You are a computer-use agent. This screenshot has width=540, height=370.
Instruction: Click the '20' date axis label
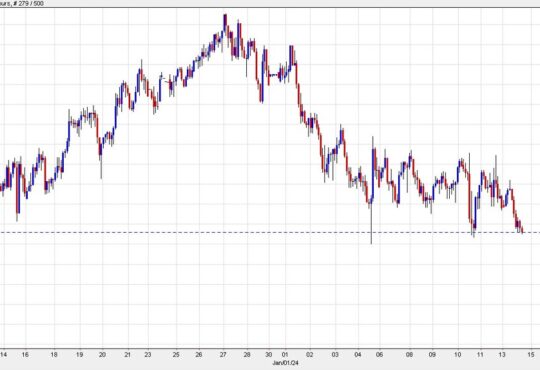pos(102,354)
